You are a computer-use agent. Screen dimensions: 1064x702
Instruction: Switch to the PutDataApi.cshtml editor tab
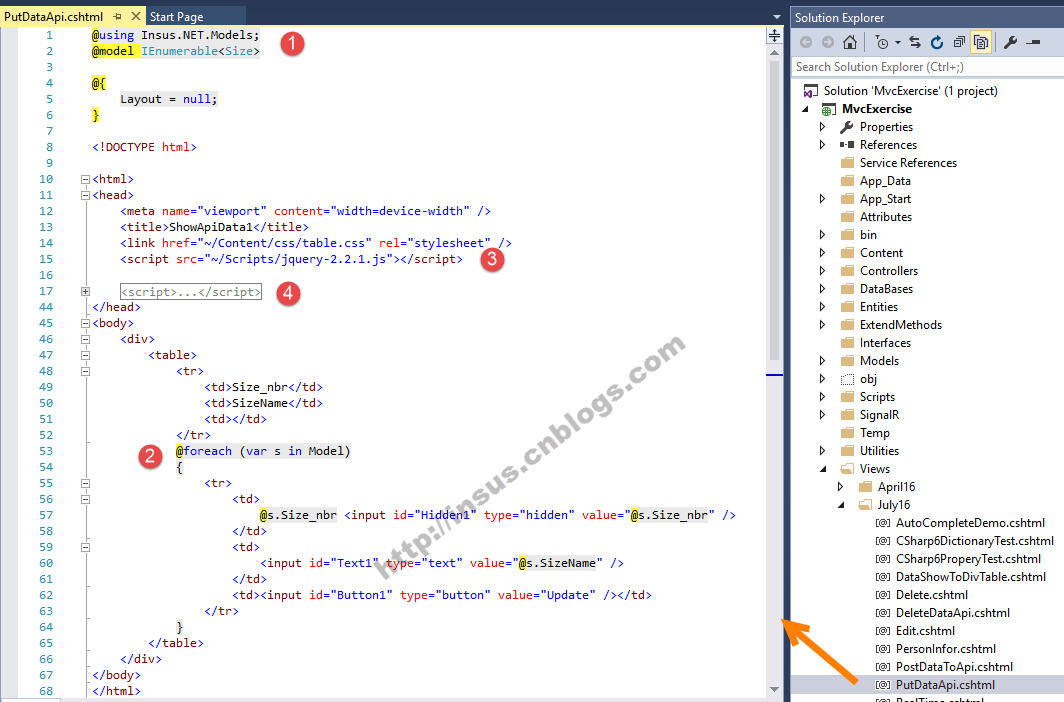[x=54, y=16]
